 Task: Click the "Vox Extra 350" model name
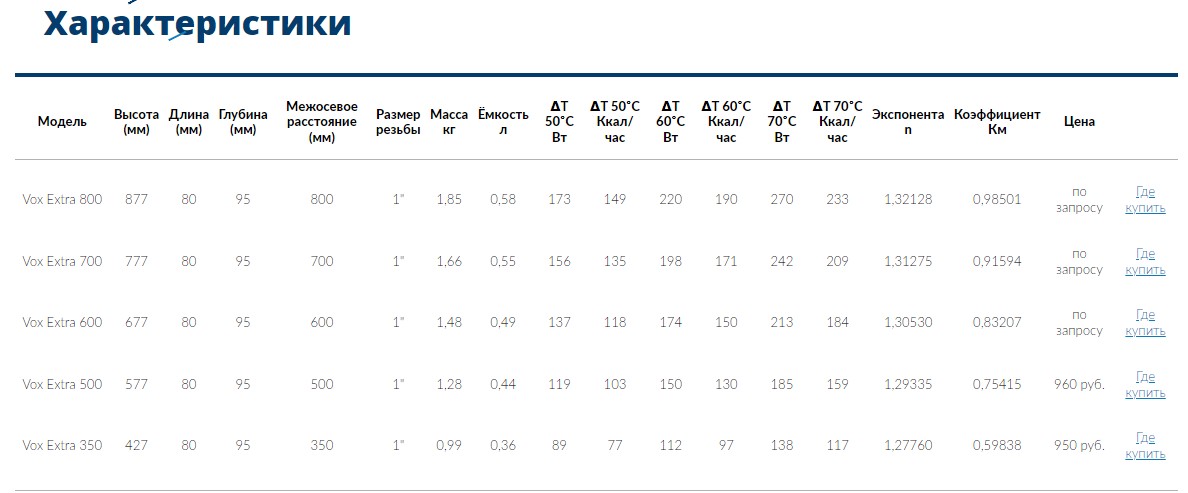pyautogui.click(x=62, y=445)
